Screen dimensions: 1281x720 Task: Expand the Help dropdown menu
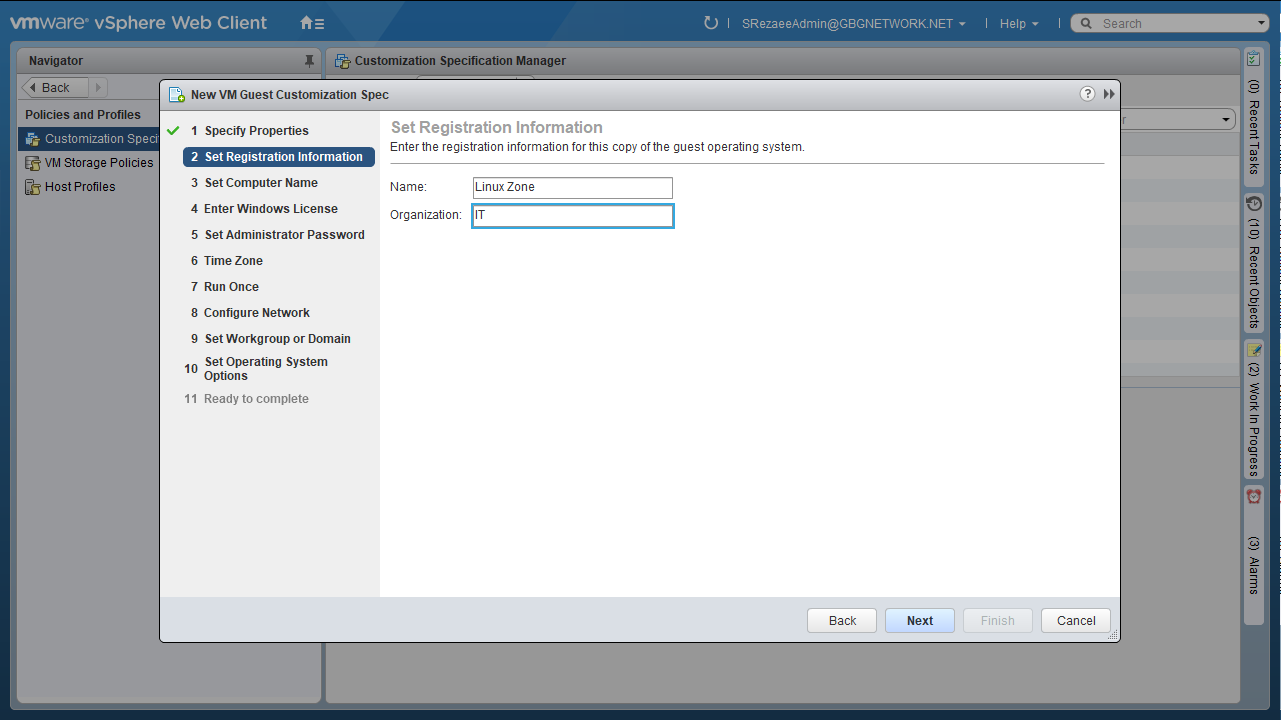[1018, 24]
